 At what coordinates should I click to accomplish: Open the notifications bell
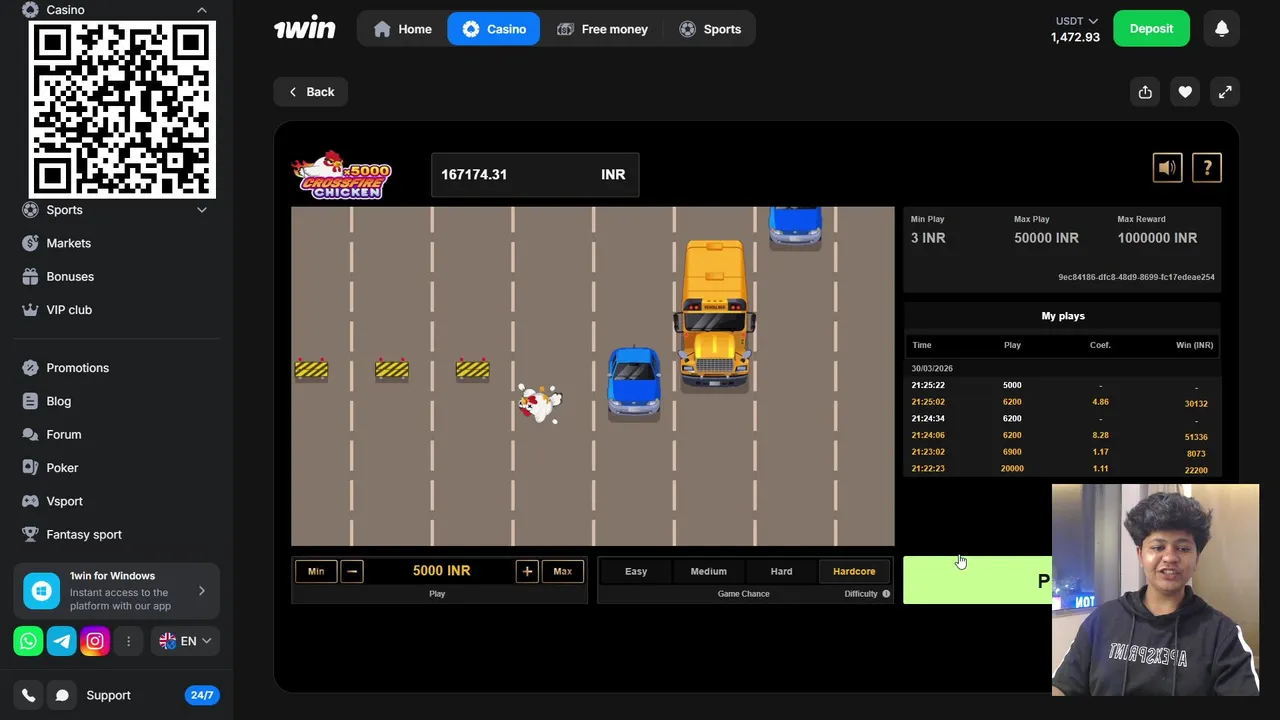1222,29
